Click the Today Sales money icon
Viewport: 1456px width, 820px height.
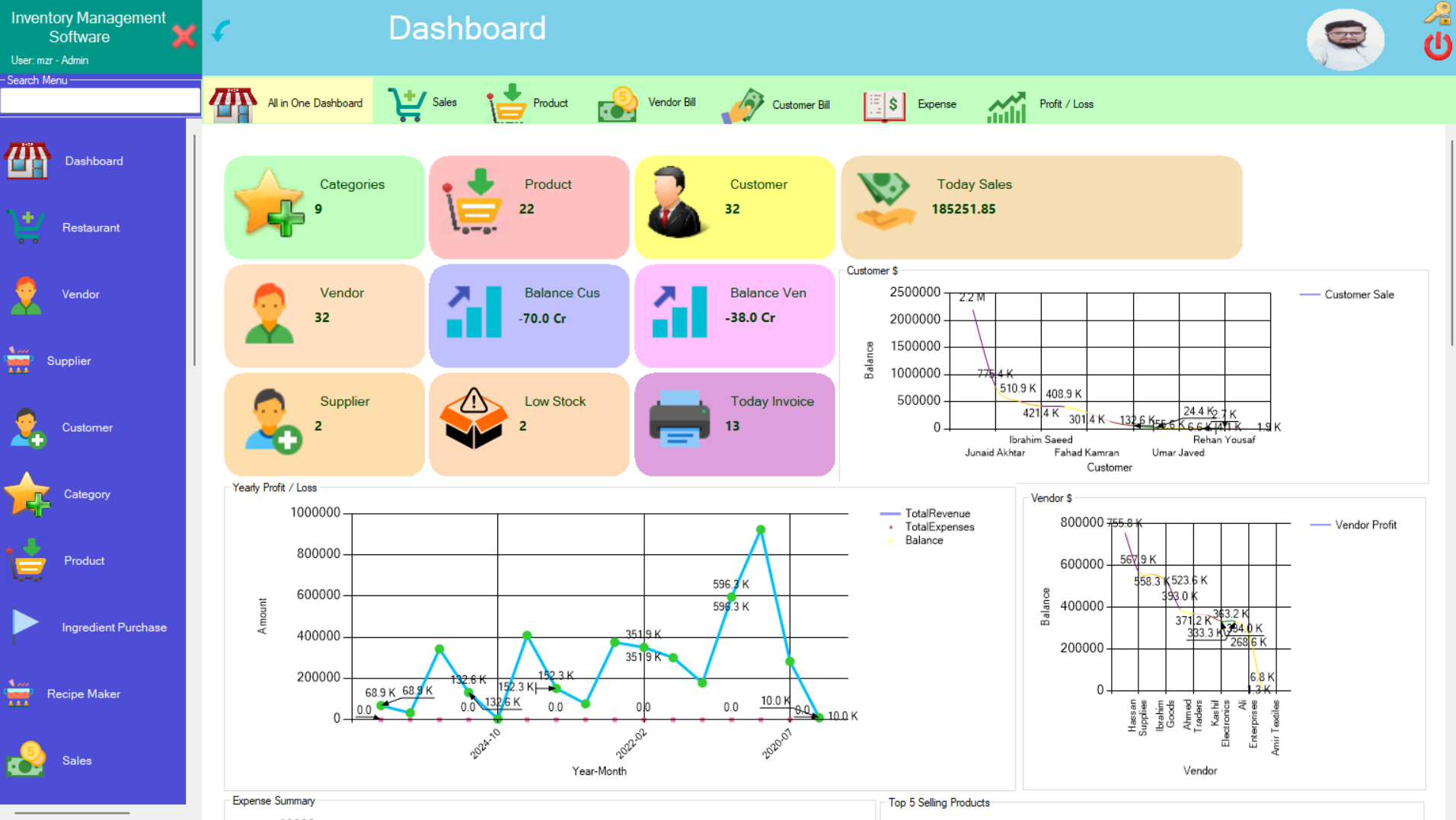coord(884,200)
